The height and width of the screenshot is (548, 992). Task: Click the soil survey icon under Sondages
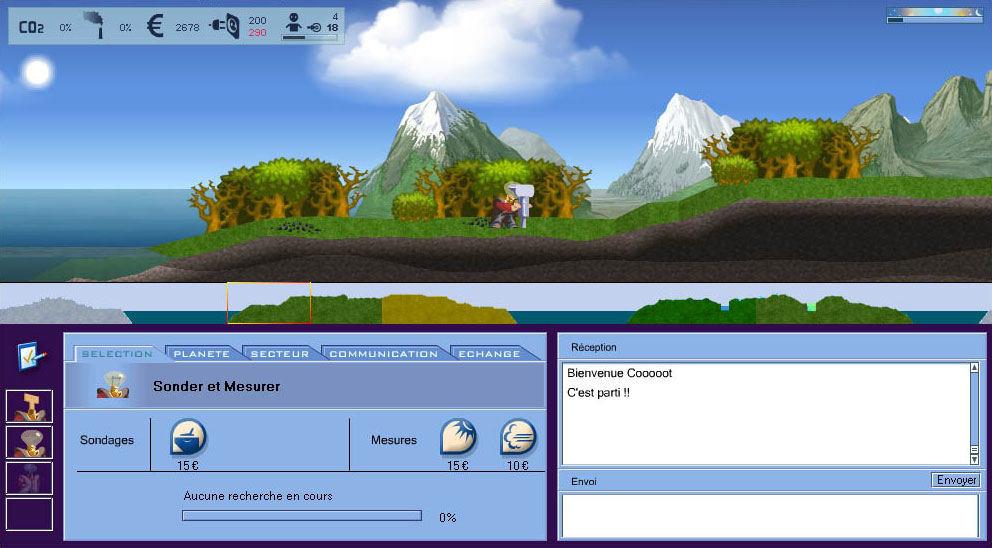(188, 438)
